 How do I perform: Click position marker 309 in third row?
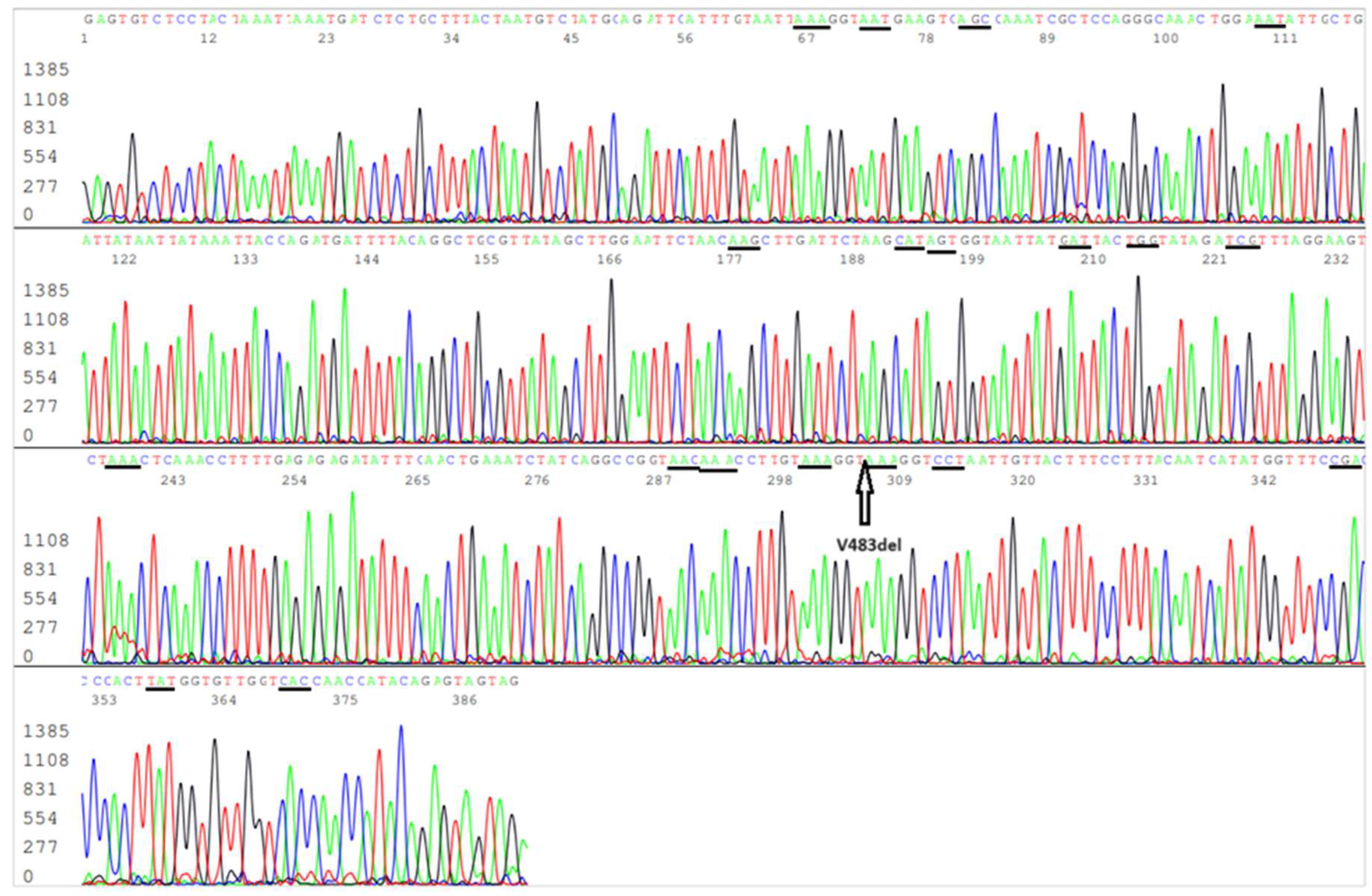pyautogui.click(x=899, y=480)
